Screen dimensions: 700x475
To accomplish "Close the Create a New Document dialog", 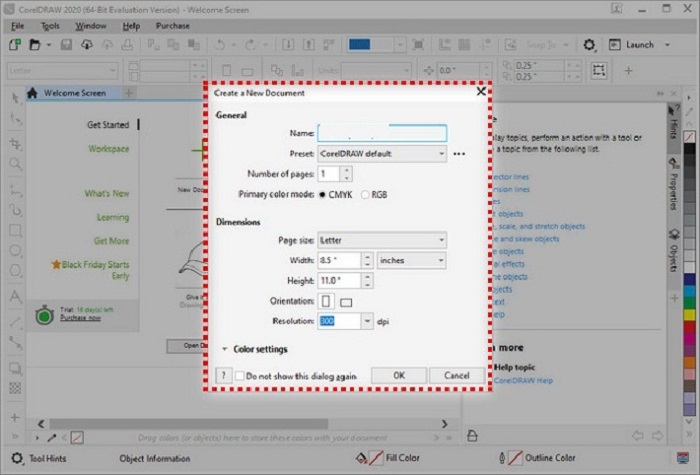I will (x=481, y=92).
